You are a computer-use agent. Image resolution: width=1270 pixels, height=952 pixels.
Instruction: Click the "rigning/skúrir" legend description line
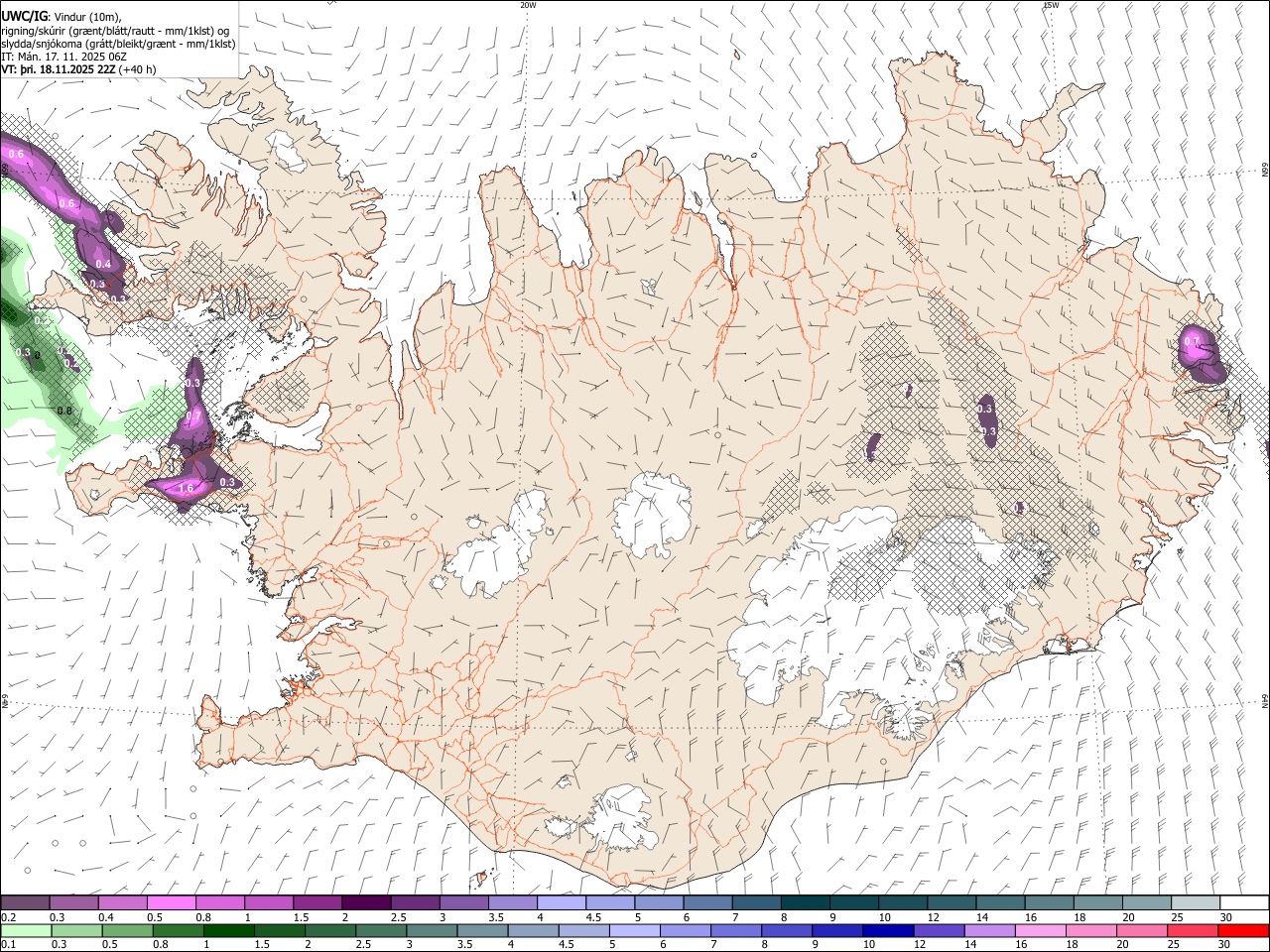click(x=115, y=31)
